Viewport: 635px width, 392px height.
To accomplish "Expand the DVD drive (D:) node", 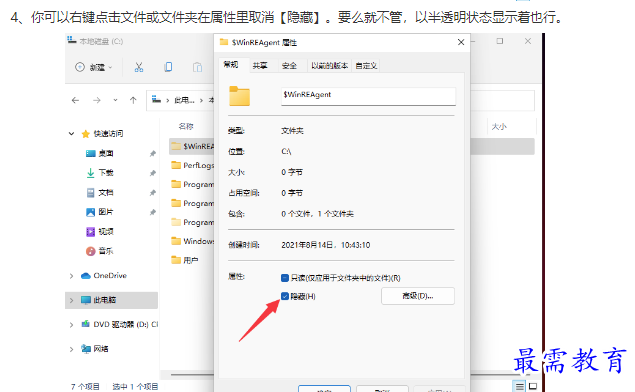I will pyautogui.click(x=72, y=324).
